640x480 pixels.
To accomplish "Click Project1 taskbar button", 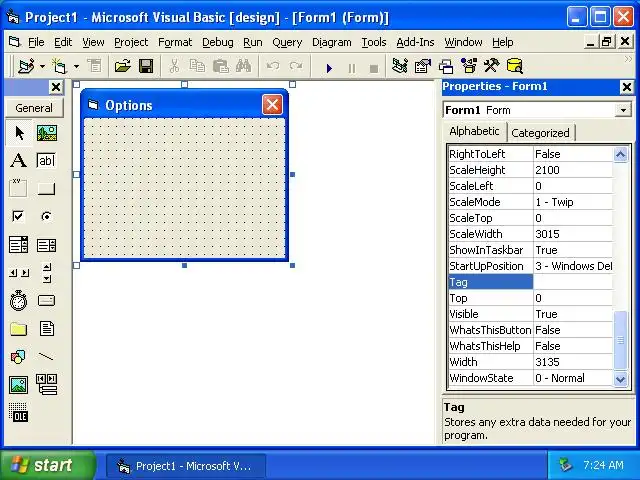I will click(186, 466).
